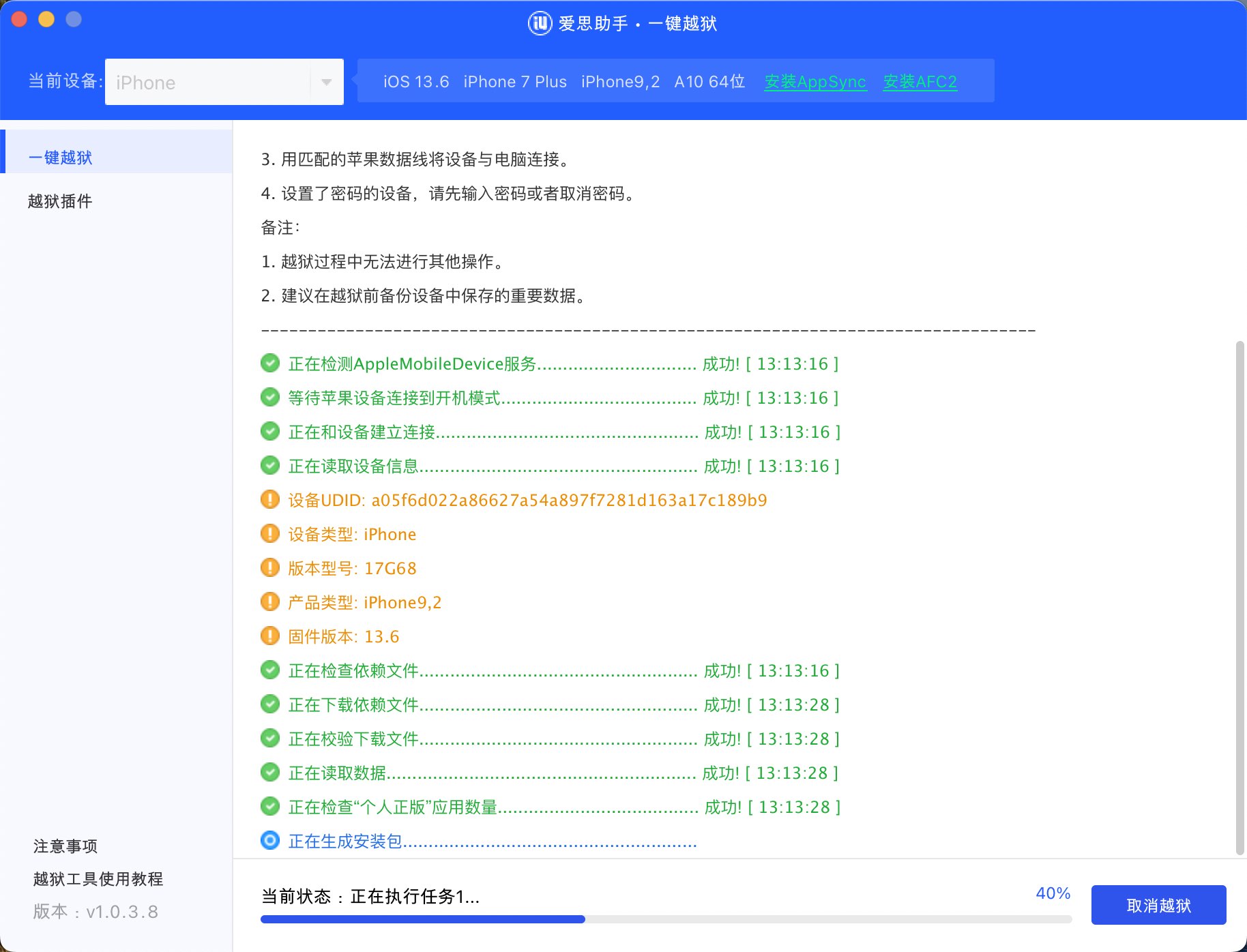
Task: Select the 一键越狱 sidebar tab
Action: click(x=116, y=151)
